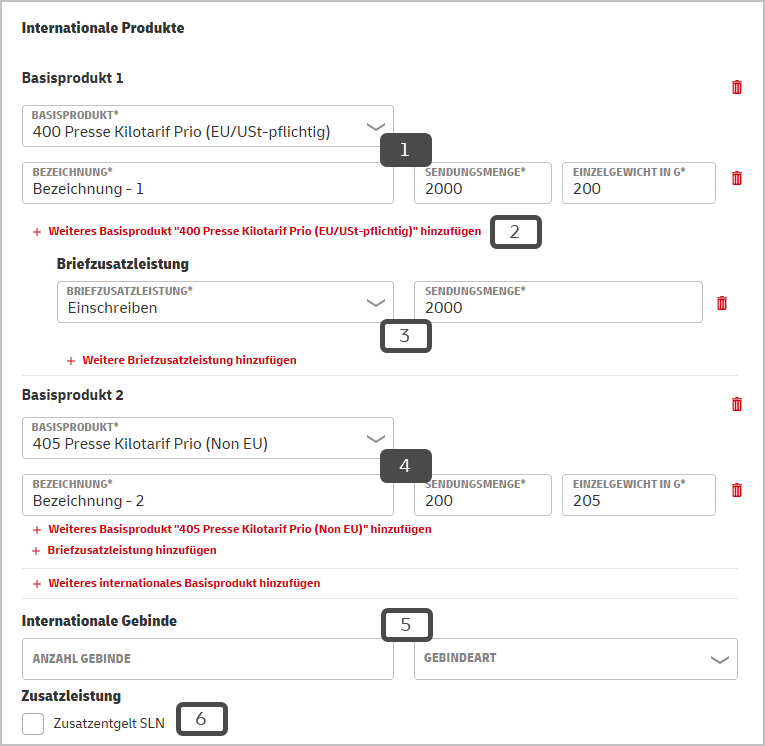Click plus icon next to Briefzusatzleistung hinzufügen
This screenshot has width=765, height=746.
point(36,551)
